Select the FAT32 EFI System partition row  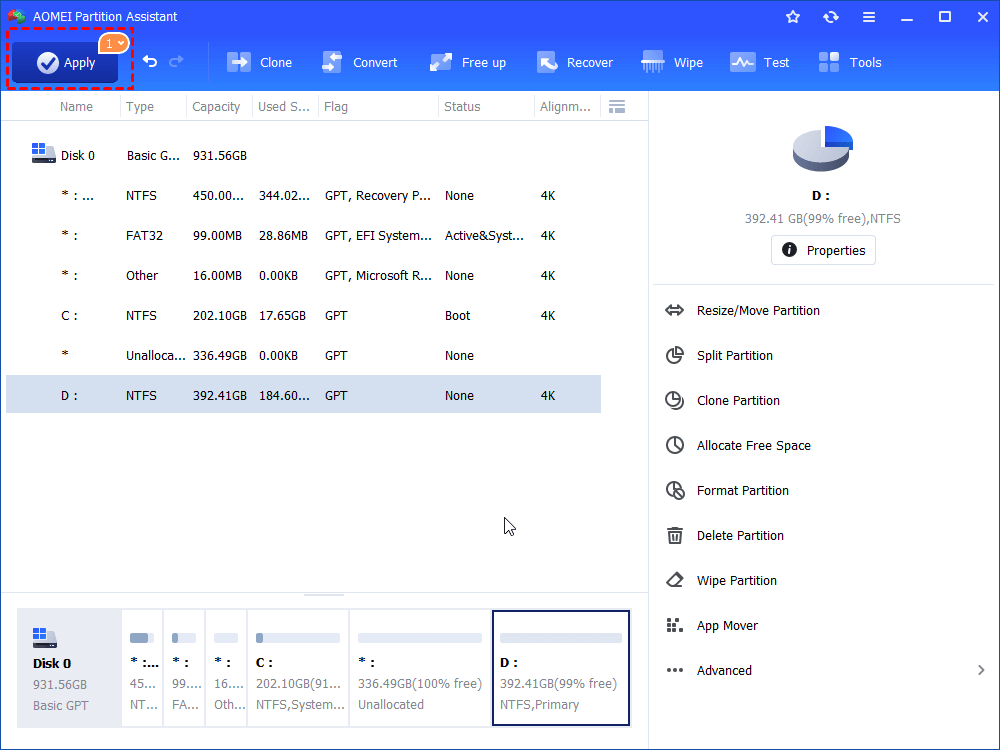tap(304, 235)
